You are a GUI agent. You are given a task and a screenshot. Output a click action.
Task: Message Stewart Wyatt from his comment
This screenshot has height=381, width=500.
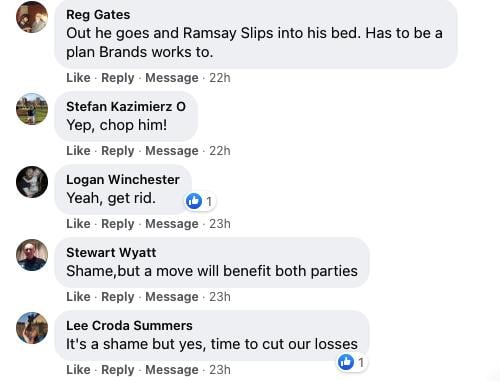click(x=172, y=297)
